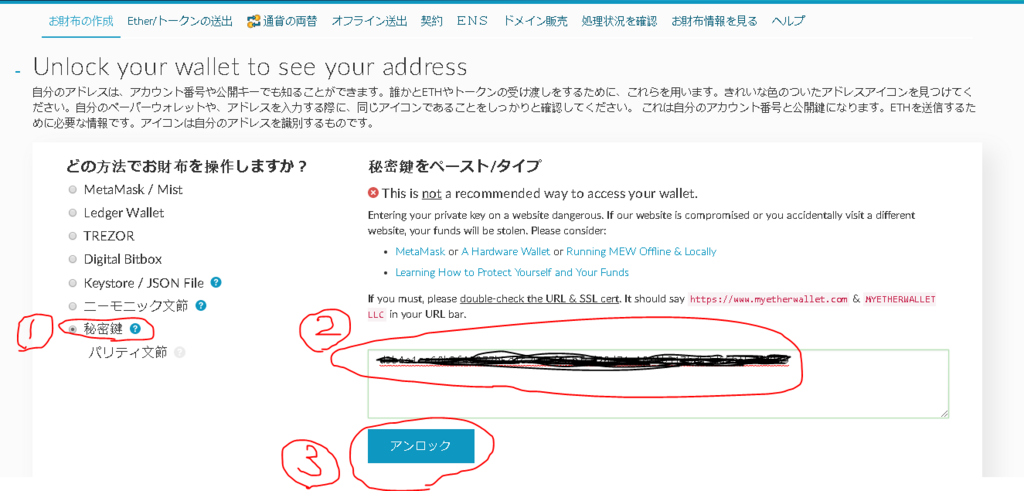Go to the お財布情報を見る tab

click(714, 21)
